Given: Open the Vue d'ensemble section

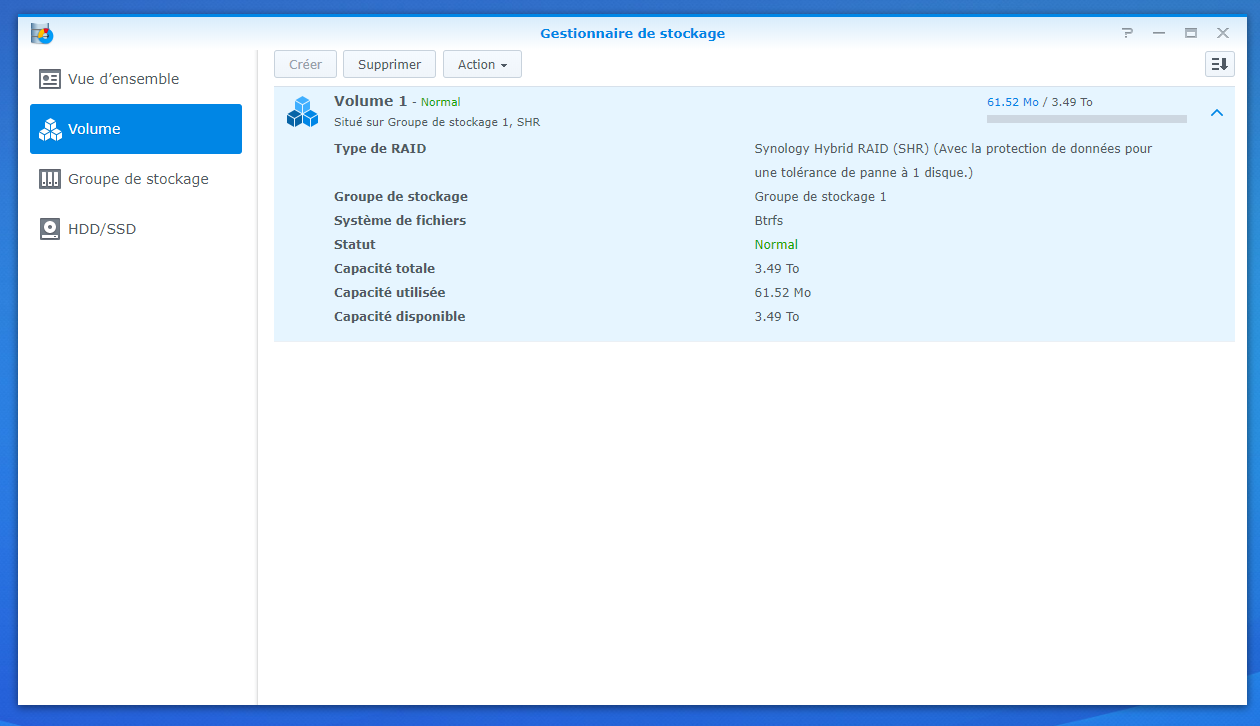Looking at the screenshot, I should 136,79.
